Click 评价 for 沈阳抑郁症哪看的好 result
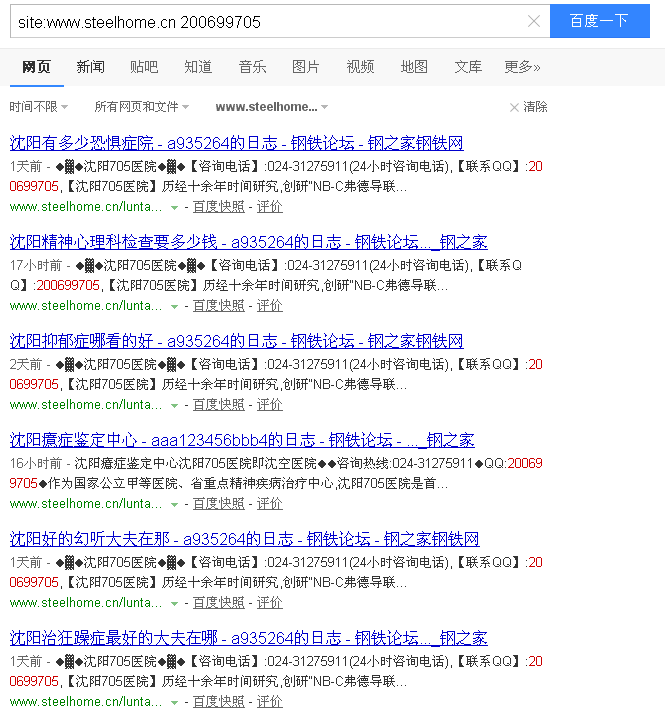 pos(269,405)
